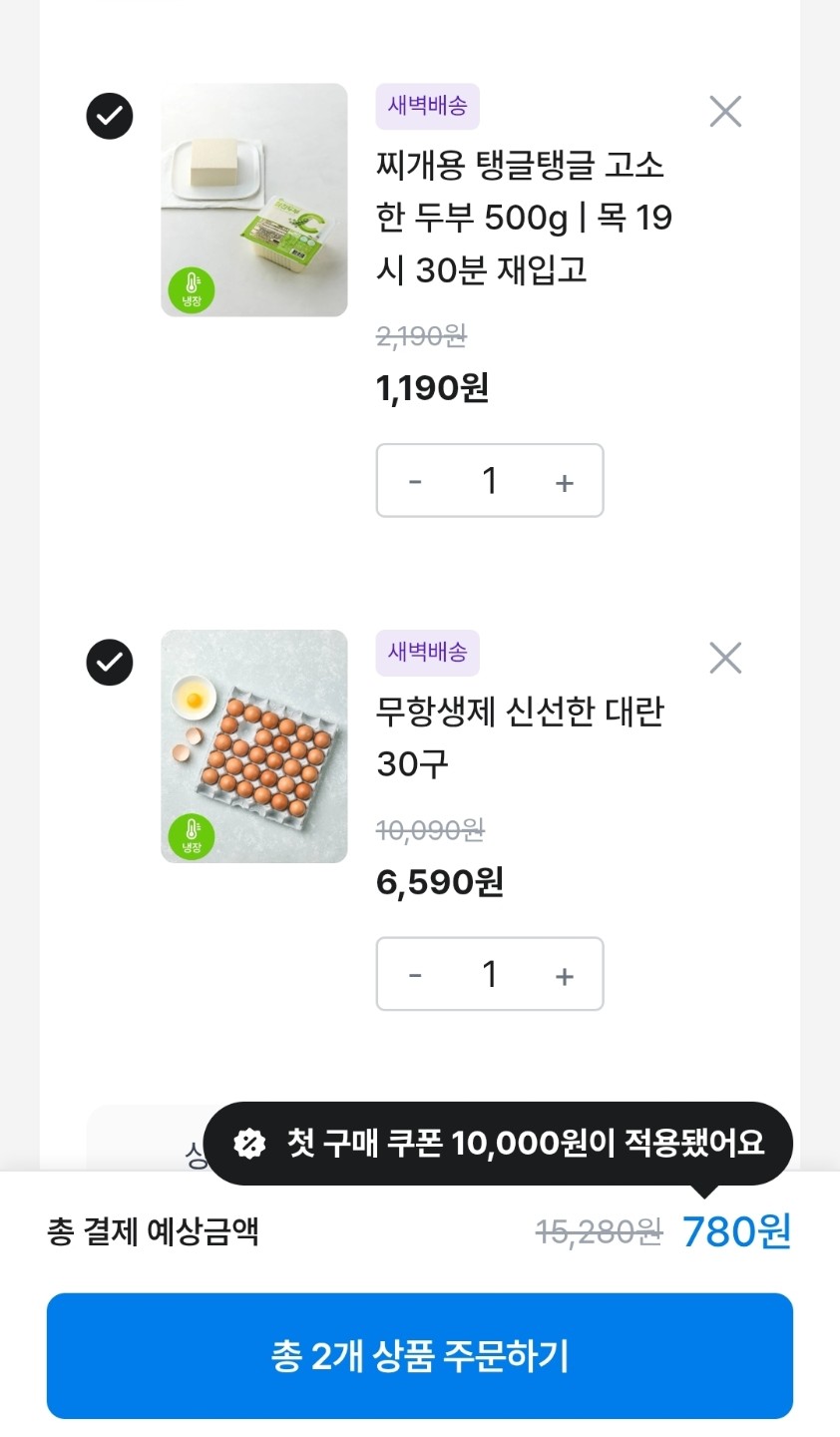Open the 찌개용 탱글탱글 고소한 두부 product title
The width and height of the screenshot is (840, 1437).
point(523,218)
